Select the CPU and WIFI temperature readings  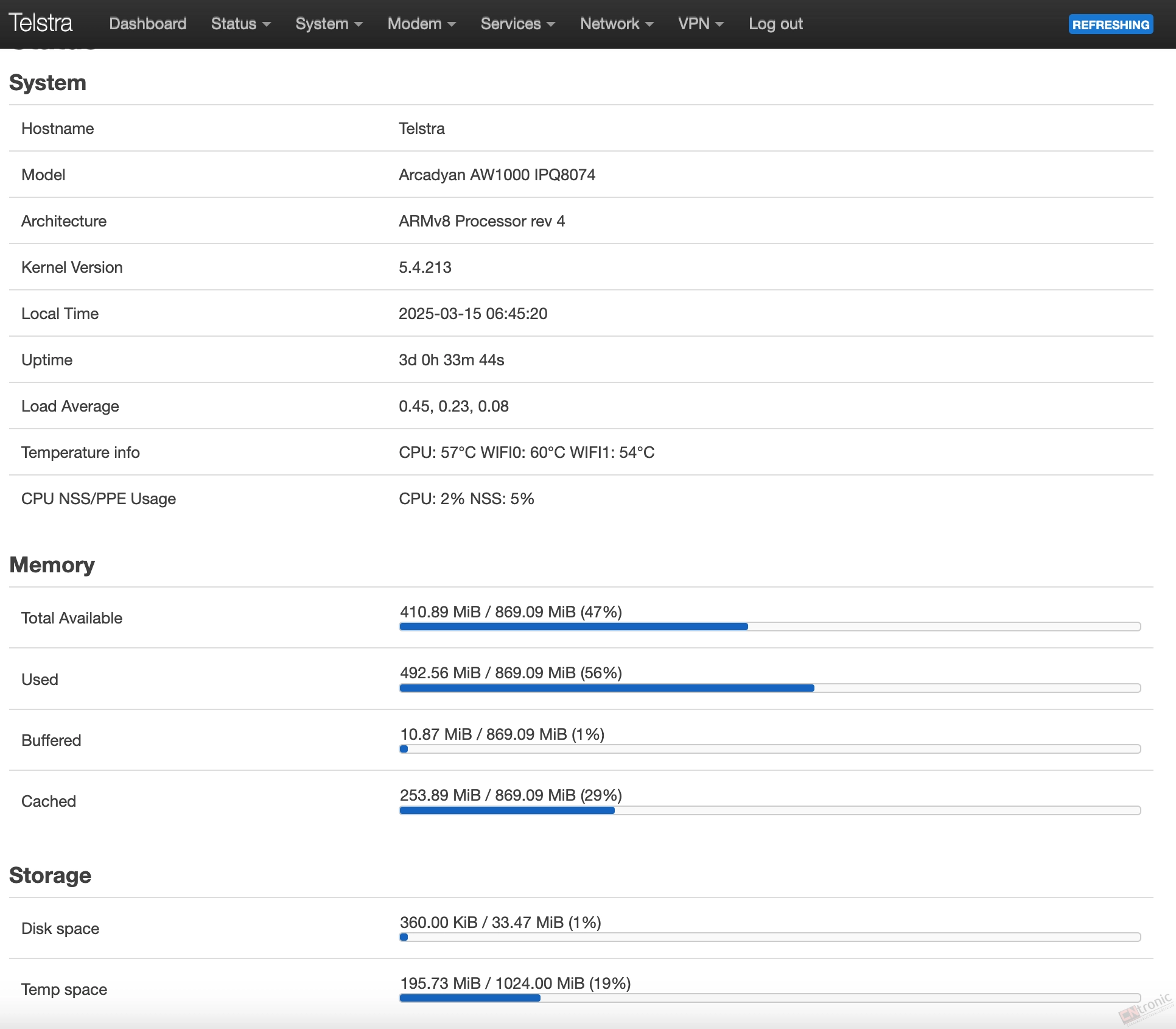click(527, 452)
